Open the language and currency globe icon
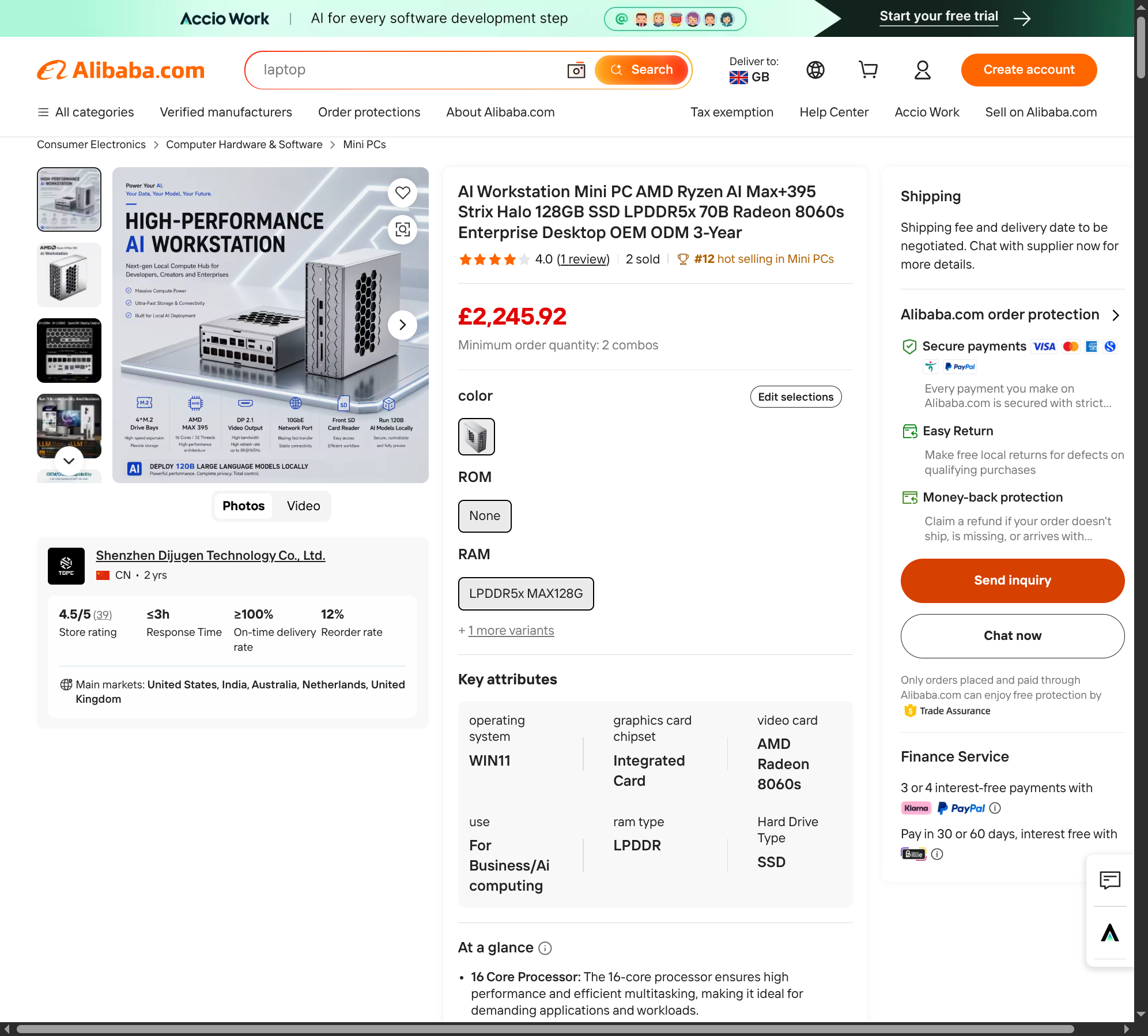This screenshot has width=1148, height=1036. (x=815, y=70)
